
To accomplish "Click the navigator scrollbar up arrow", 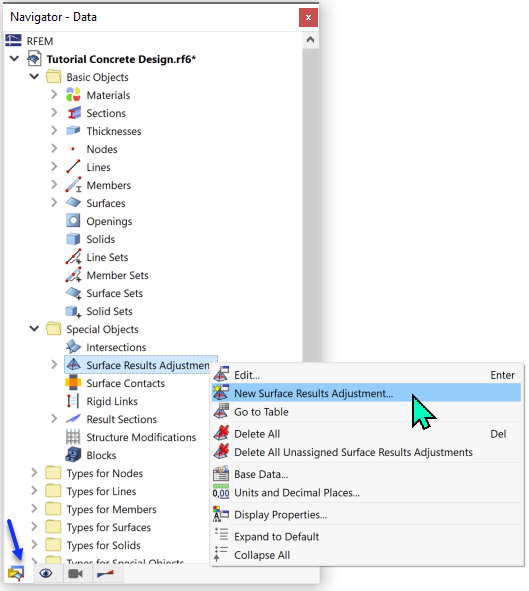I will tap(310, 40).
